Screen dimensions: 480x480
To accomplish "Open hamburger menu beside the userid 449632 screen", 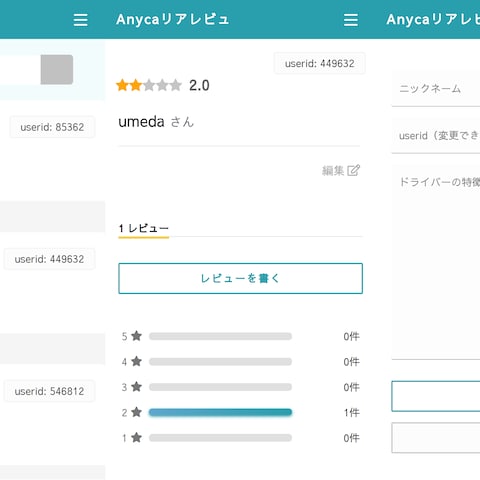I will (351, 20).
